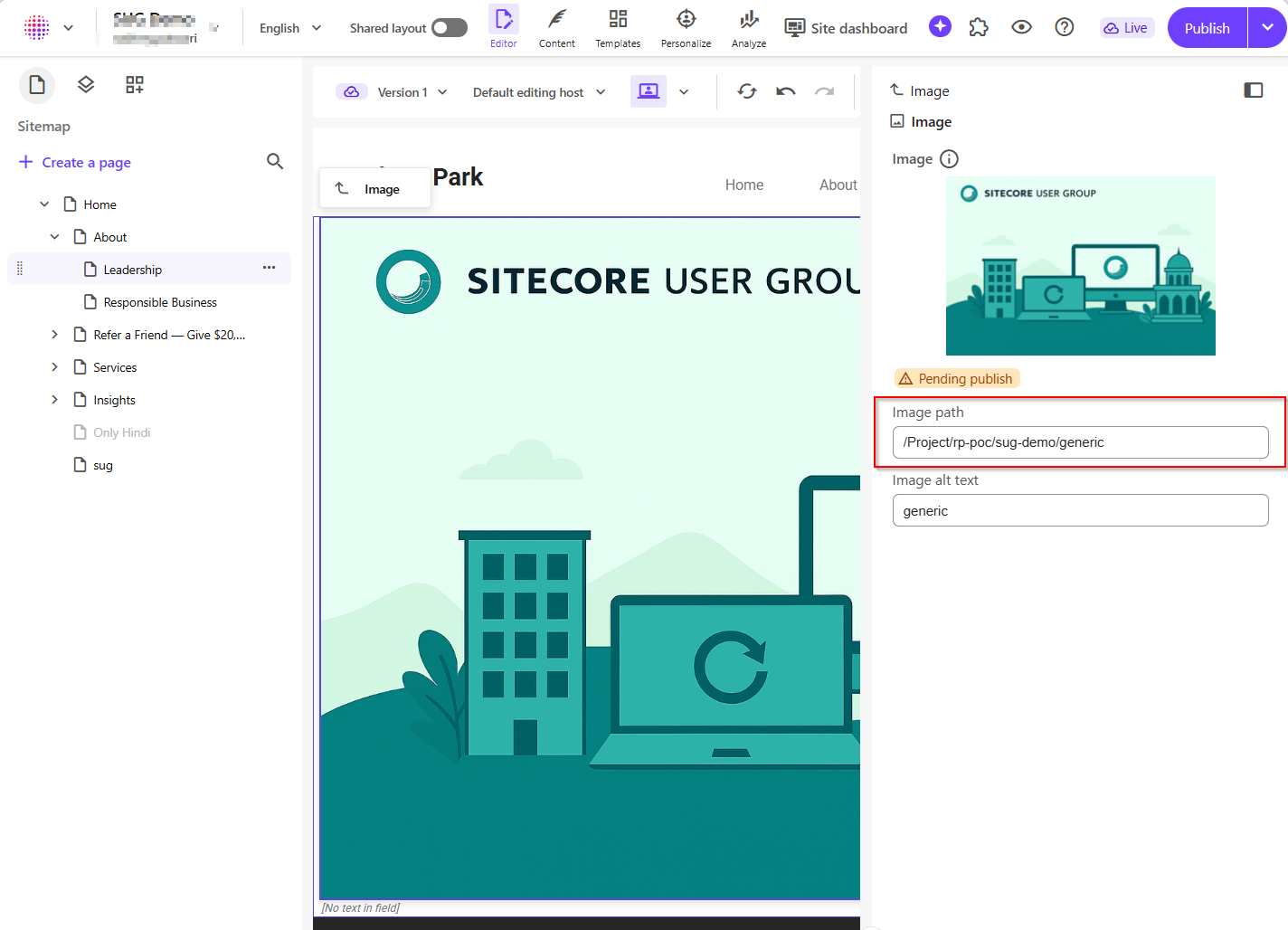Image resolution: width=1288 pixels, height=930 pixels.
Task: Open the extensions puzzle icon
Action: 979,28
